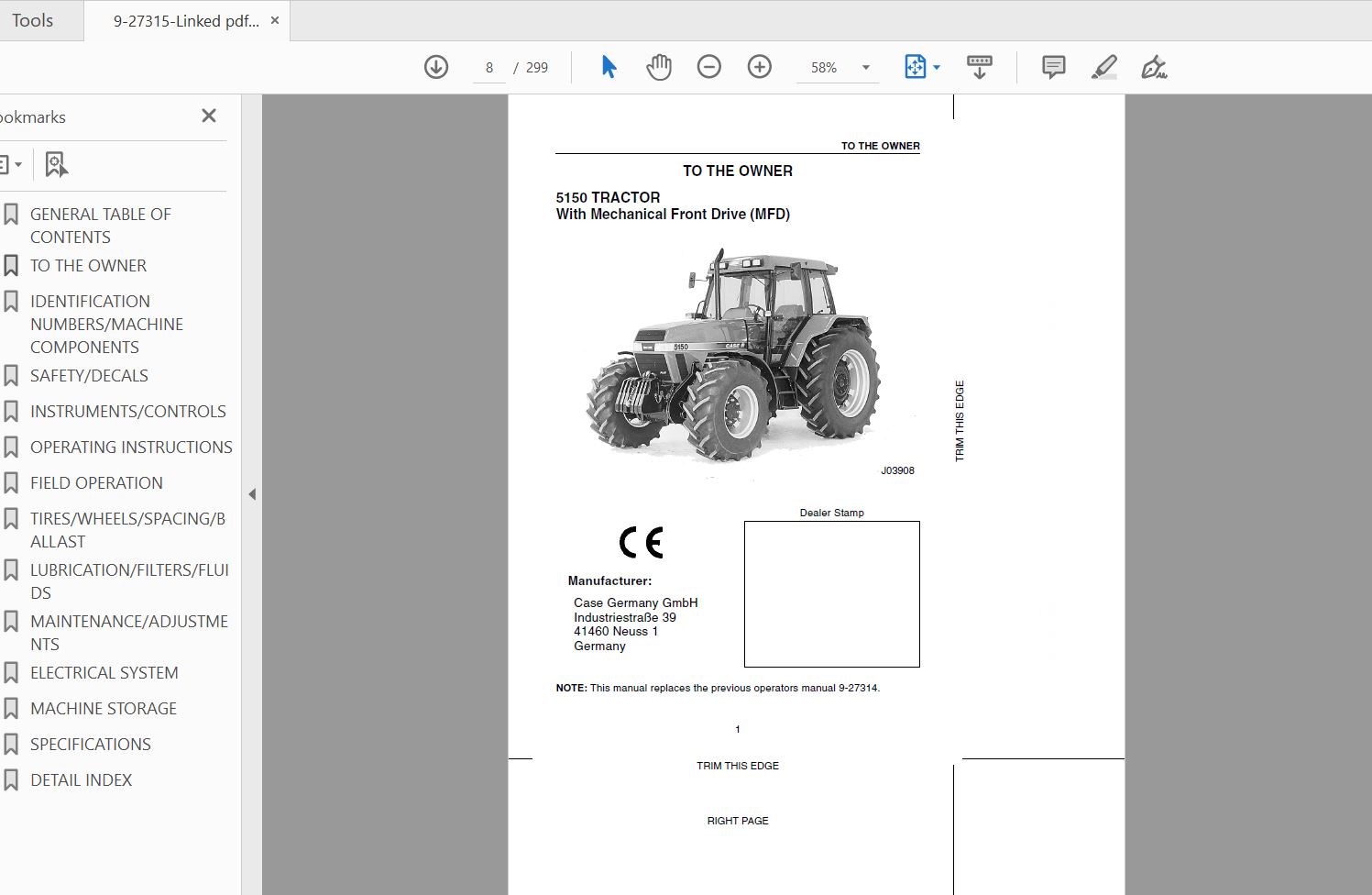Open the 58% zoom level dropdown
The width and height of the screenshot is (1372, 895).
click(865, 68)
